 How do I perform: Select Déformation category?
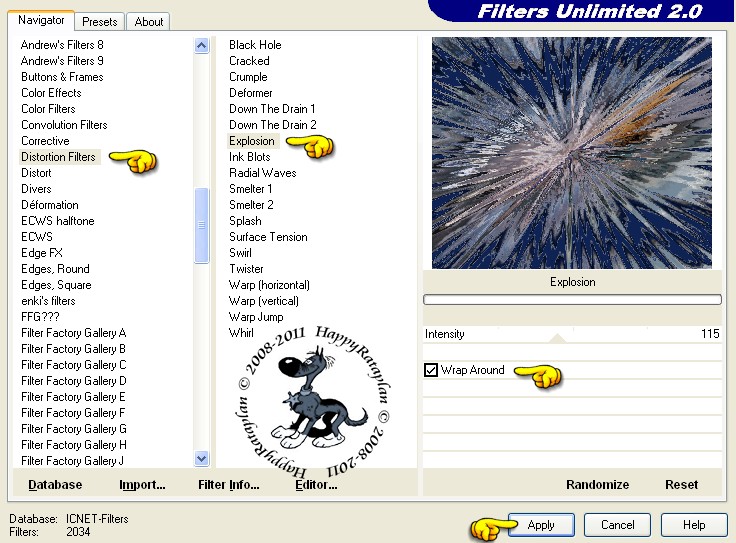[50, 205]
